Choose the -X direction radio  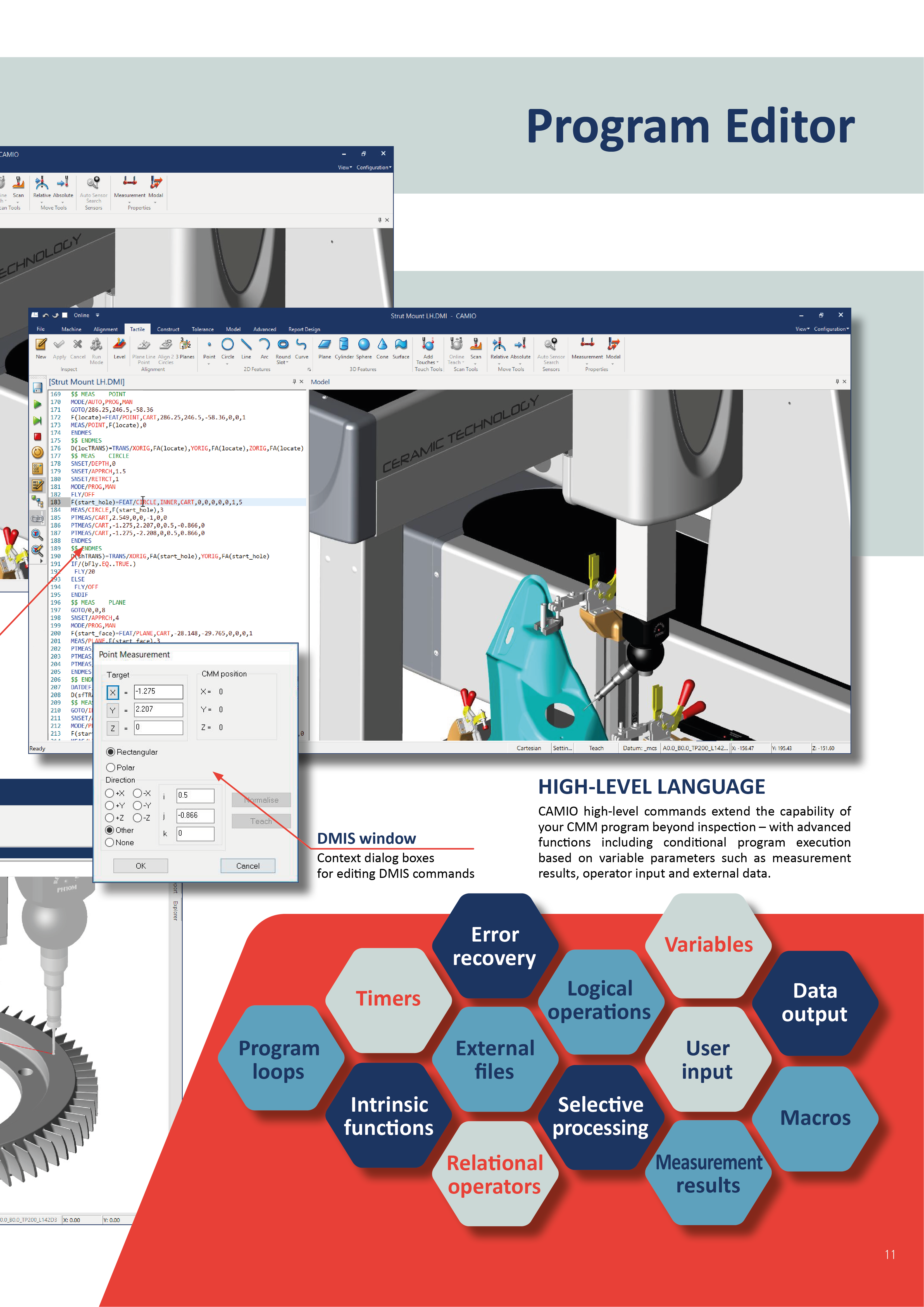[137, 793]
